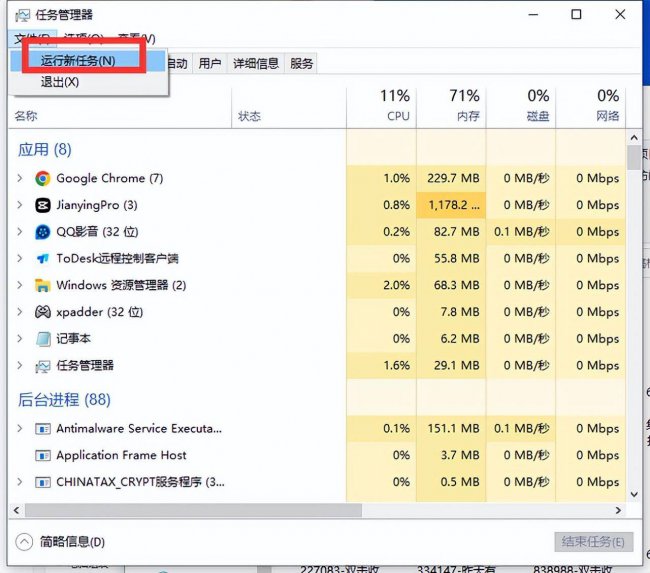Expand the JianyingPro process group

click(x=19, y=205)
